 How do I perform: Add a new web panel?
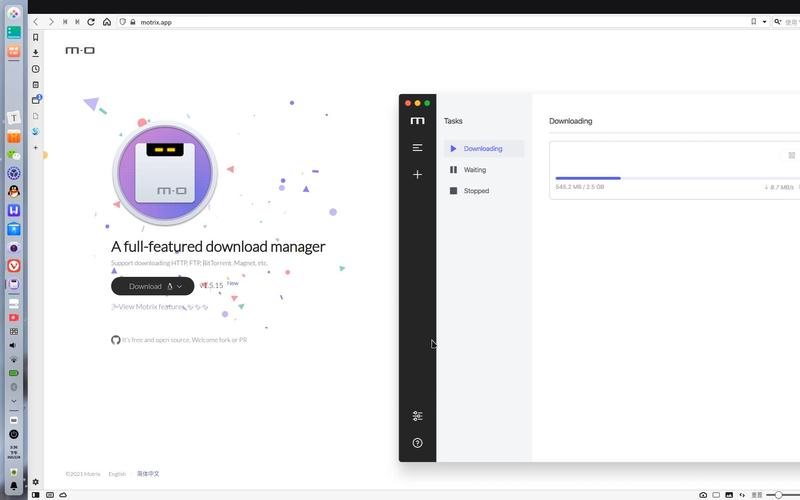pos(36,147)
